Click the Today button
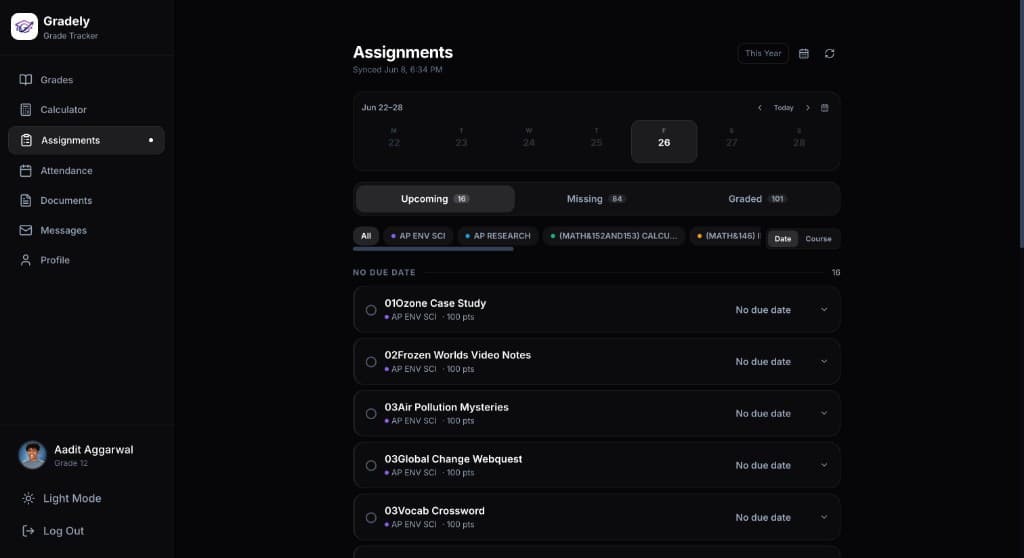1024x558 pixels. 784,108
